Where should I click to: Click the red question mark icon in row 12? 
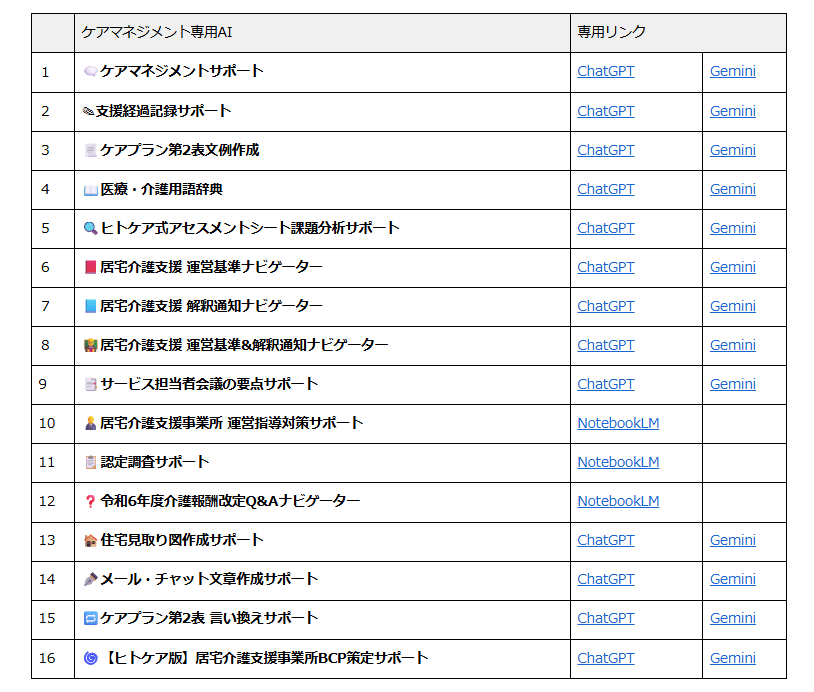point(90,501)
